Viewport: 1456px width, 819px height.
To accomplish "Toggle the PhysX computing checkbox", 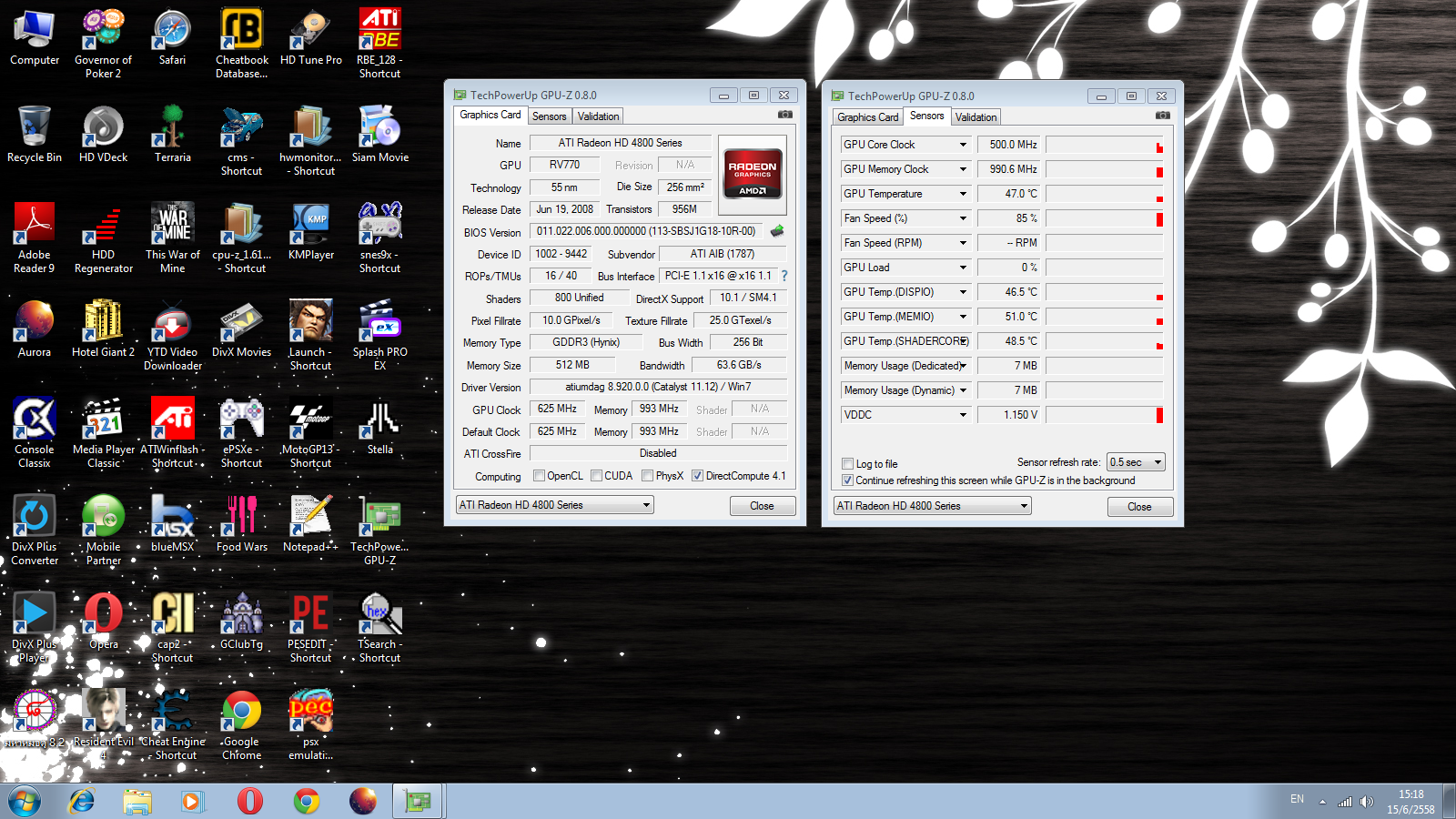I will coord(647,476).
